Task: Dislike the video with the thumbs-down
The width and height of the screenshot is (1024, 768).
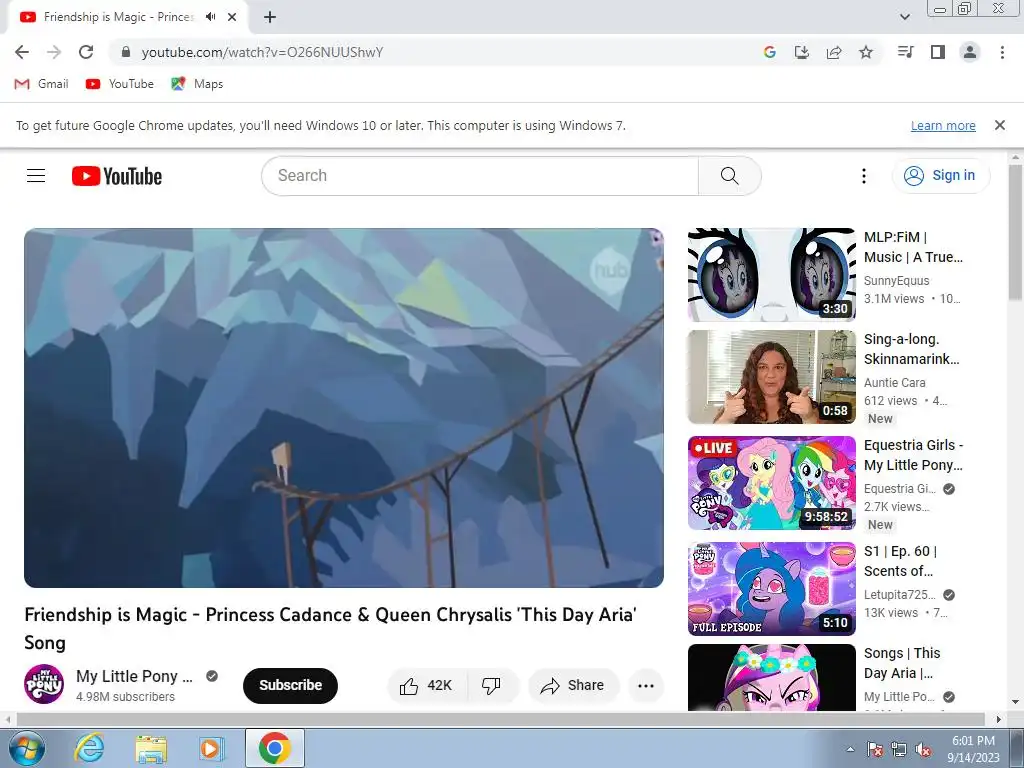Action: point(491,685)
